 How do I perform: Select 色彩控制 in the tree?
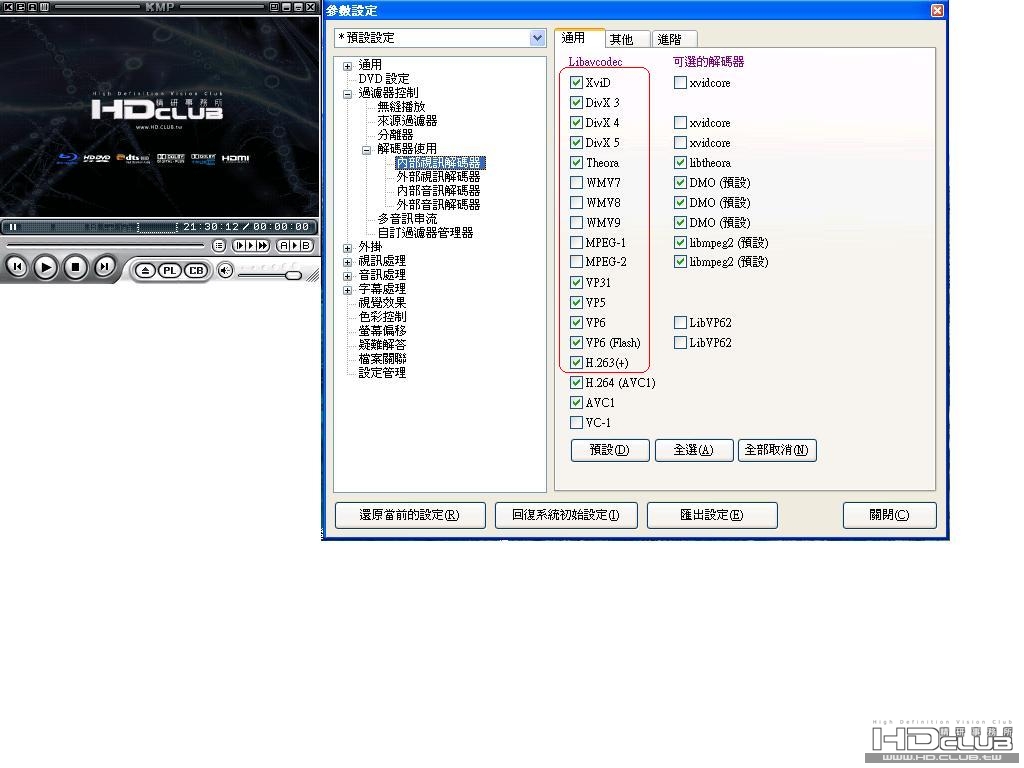(382, 317)
